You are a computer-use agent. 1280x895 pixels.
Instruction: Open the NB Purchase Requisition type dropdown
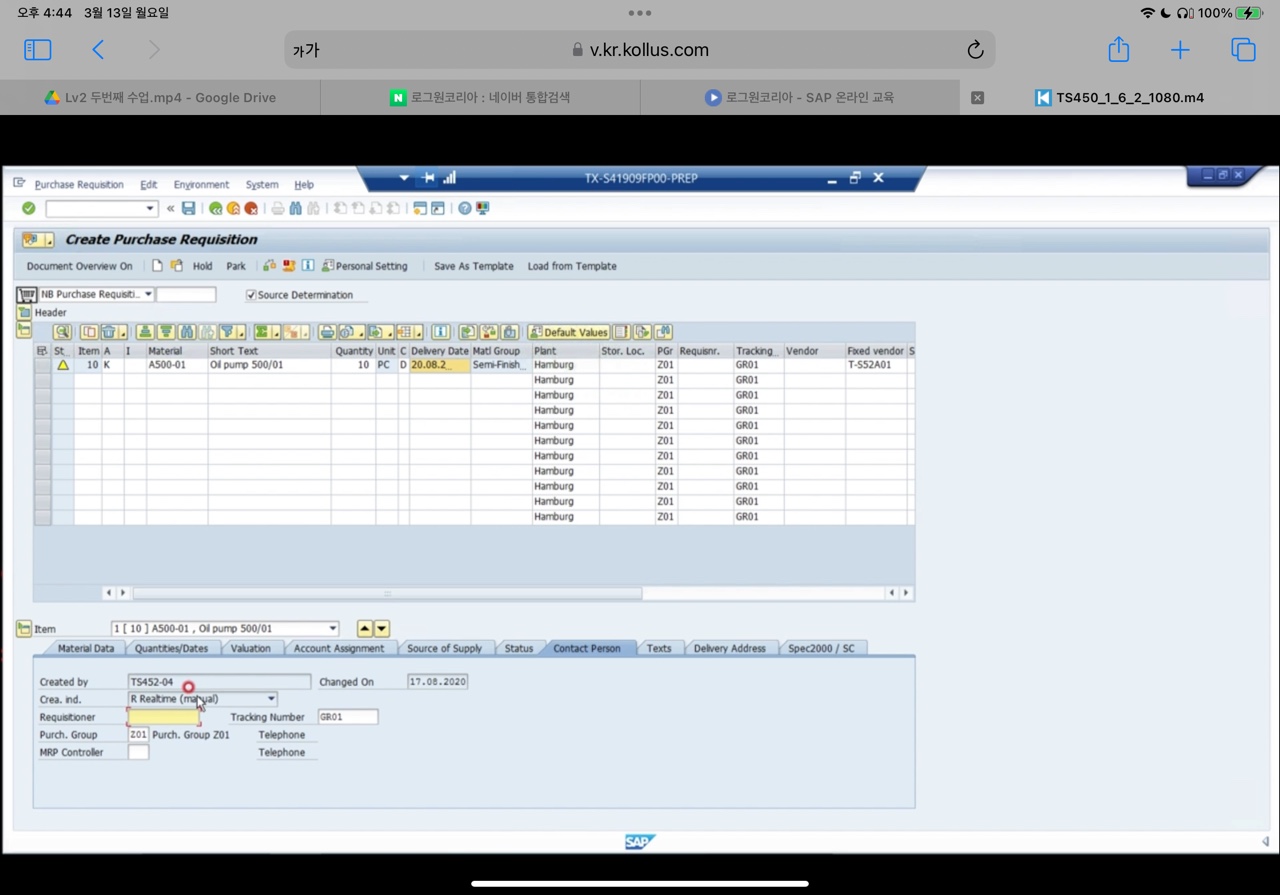coord(148,295)
